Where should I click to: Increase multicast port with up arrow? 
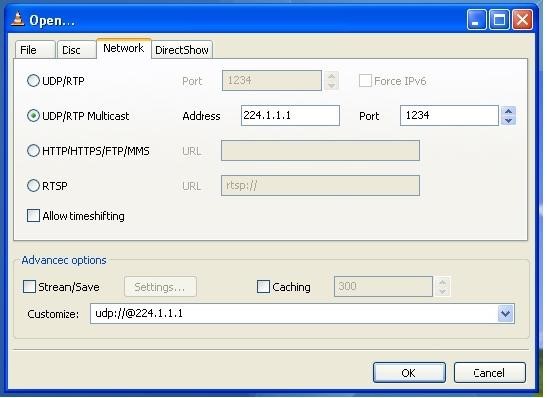coord(508,111)
